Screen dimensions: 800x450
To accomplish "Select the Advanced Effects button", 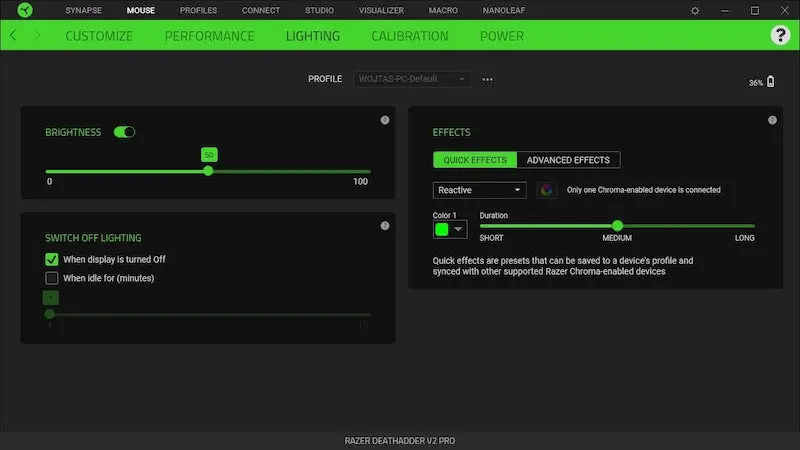I will pyautogui.click(x=568, y=160).
